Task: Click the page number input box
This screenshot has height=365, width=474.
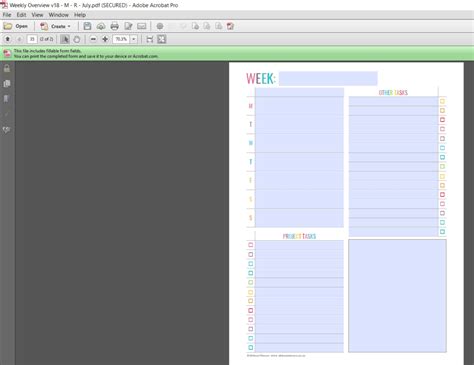Action: pyautogui.click(x=32, y=39)
